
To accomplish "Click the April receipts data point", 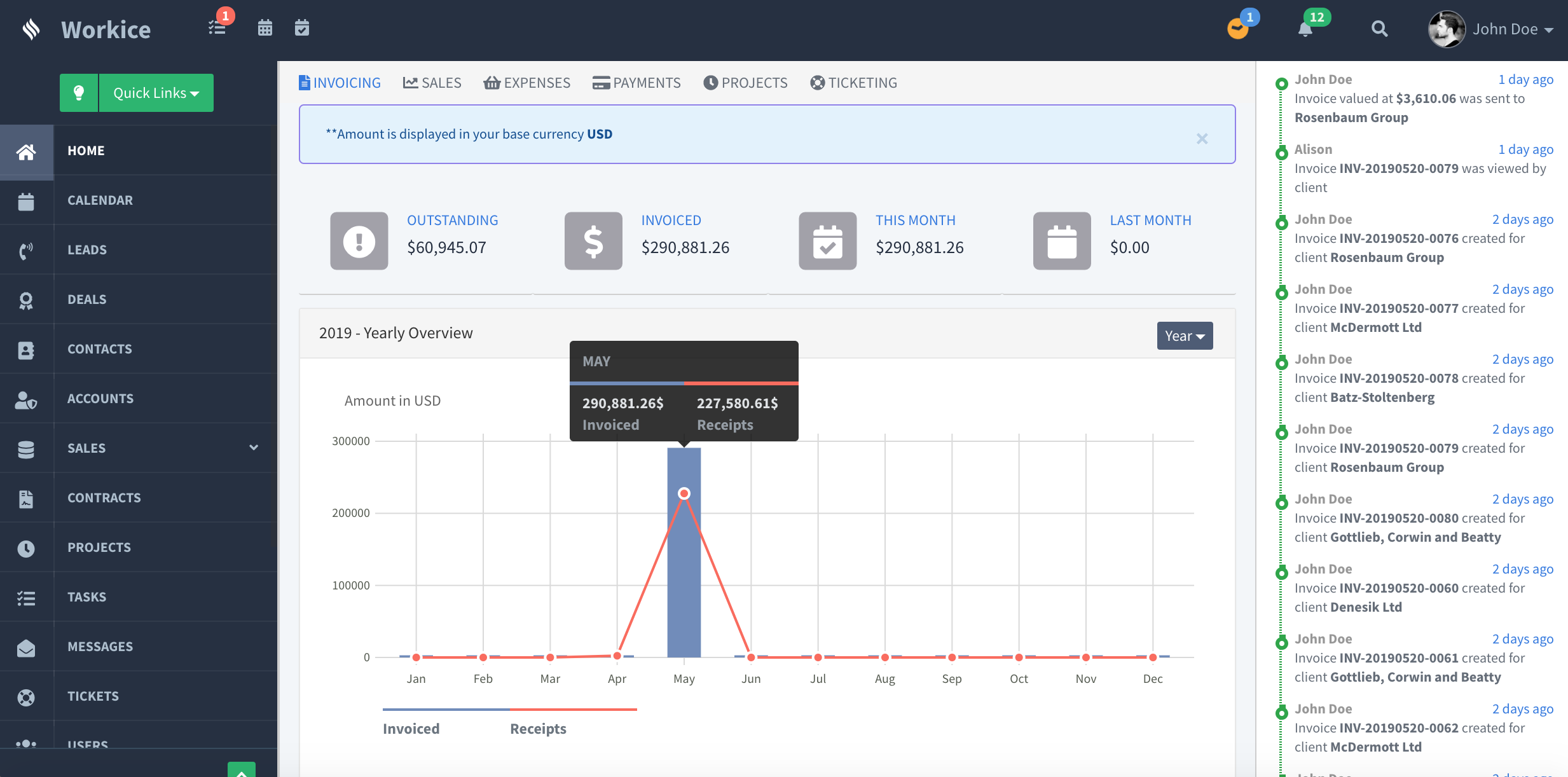I will click(617, 656).
